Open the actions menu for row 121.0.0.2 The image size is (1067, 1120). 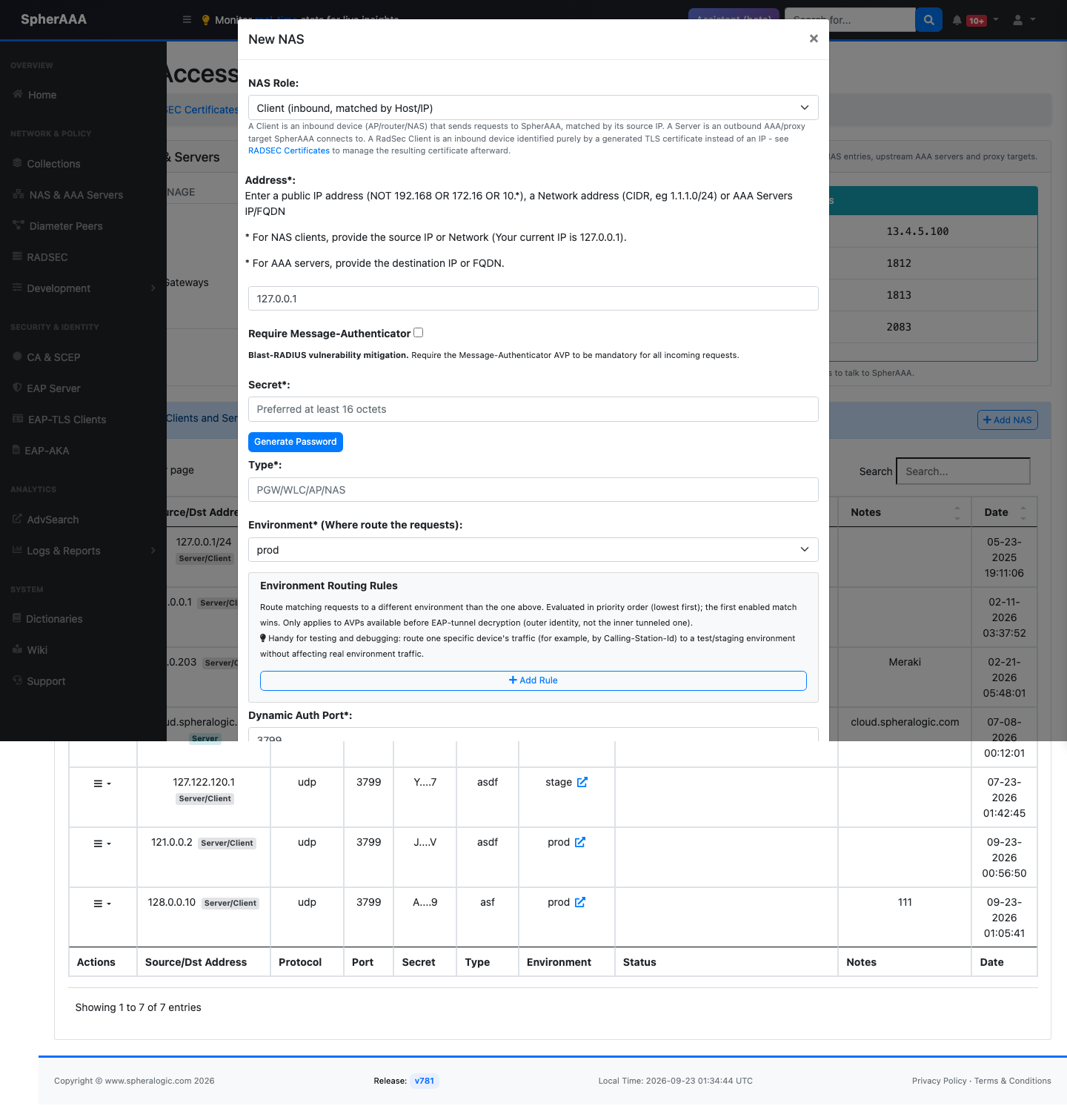point(102,844)
